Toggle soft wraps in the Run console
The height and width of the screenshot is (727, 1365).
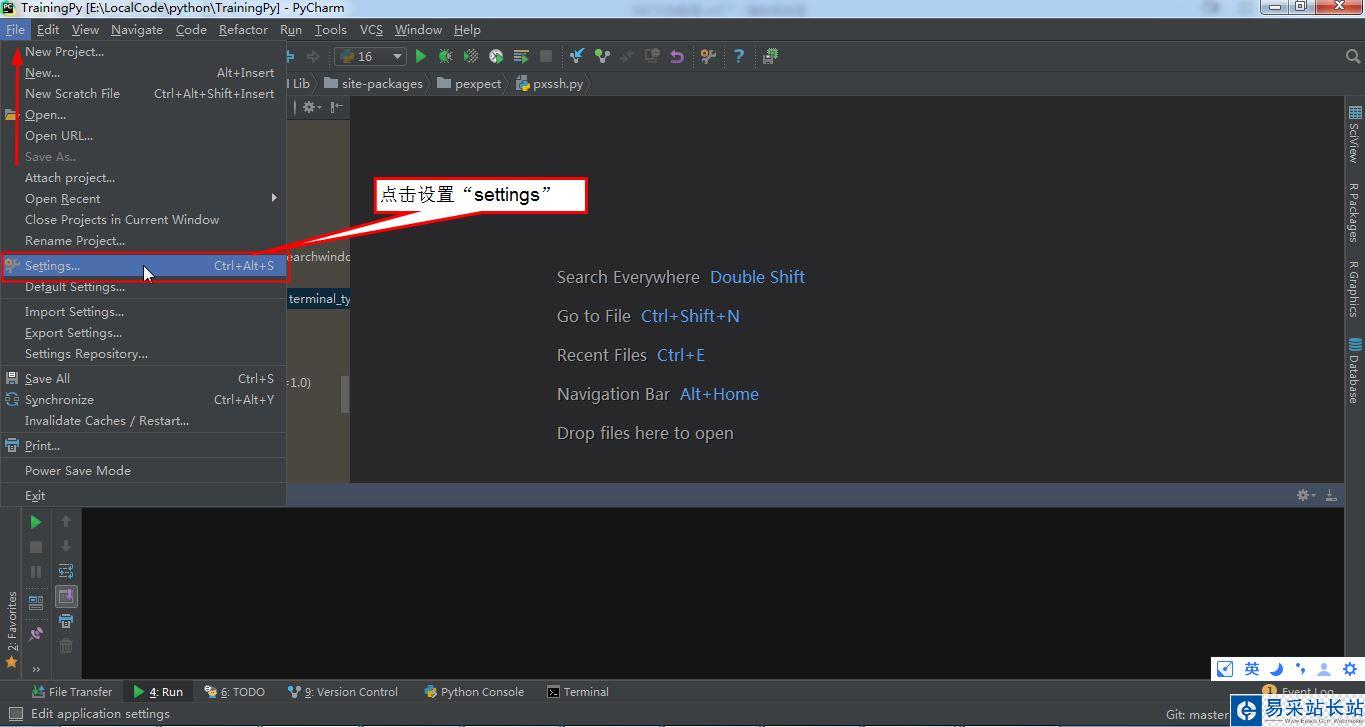(66, 571)
